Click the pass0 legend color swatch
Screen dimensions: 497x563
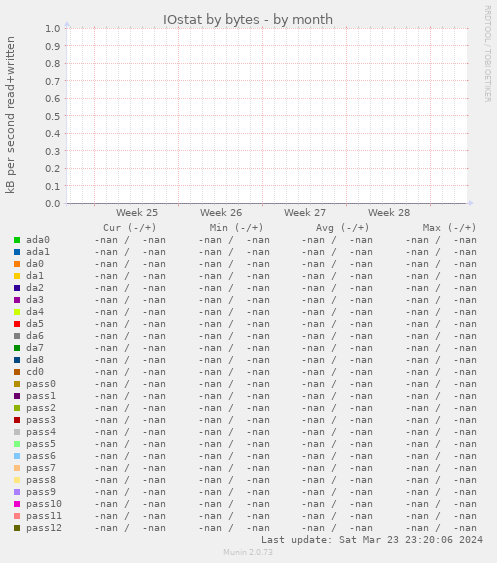click(17, 384)
